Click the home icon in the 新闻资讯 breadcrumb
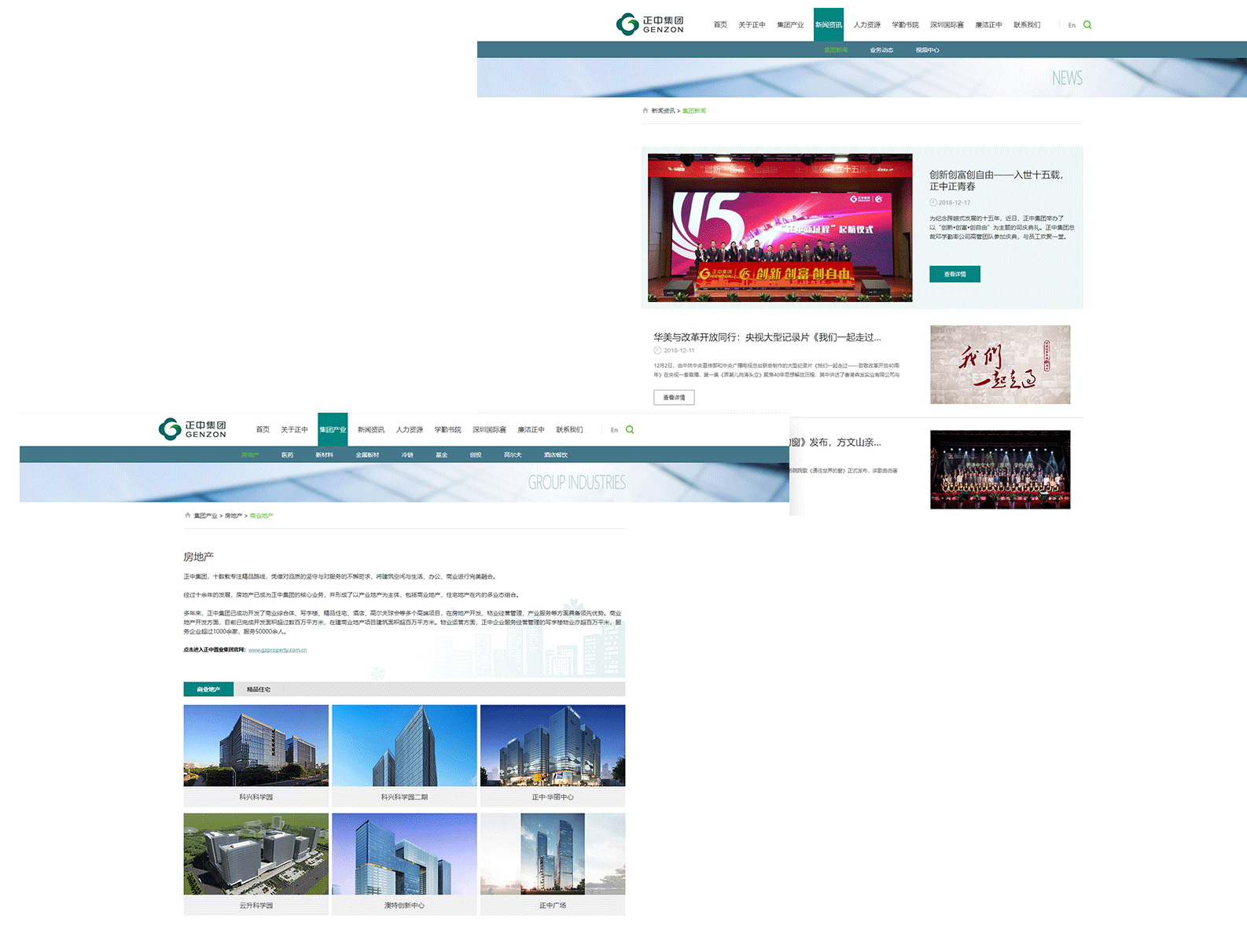The height and width of the screenshot is (952, 1247). 646,111
